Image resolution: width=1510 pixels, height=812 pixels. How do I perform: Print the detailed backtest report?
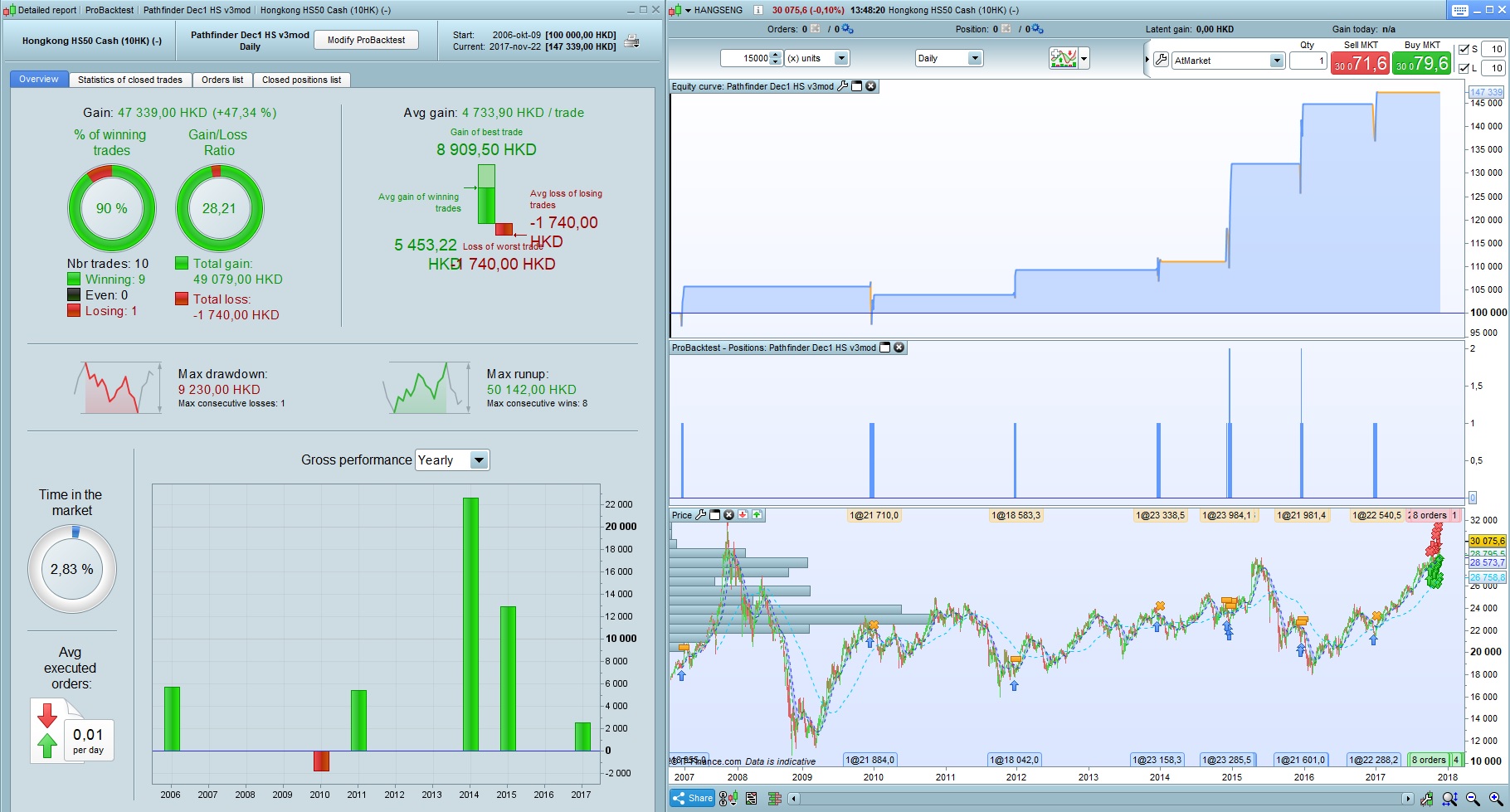coord(631,41)
